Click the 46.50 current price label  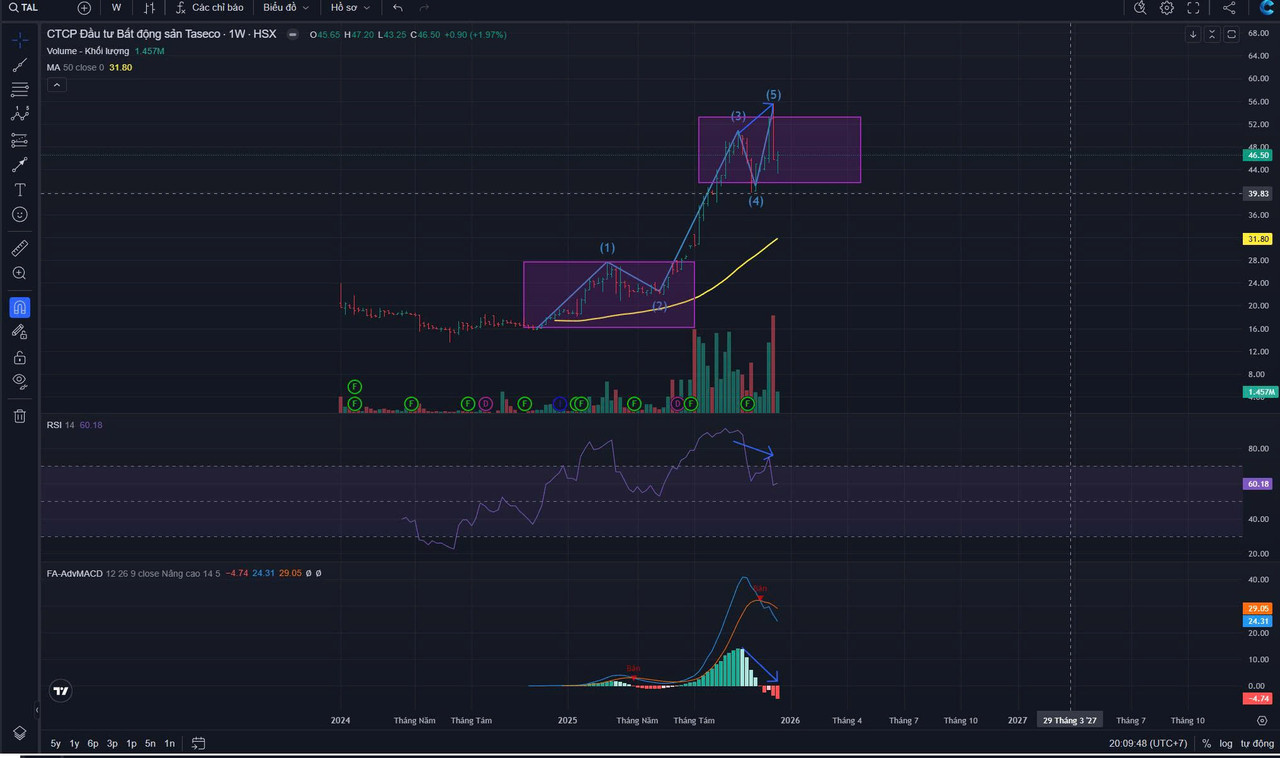click(x=1257, y=155)
